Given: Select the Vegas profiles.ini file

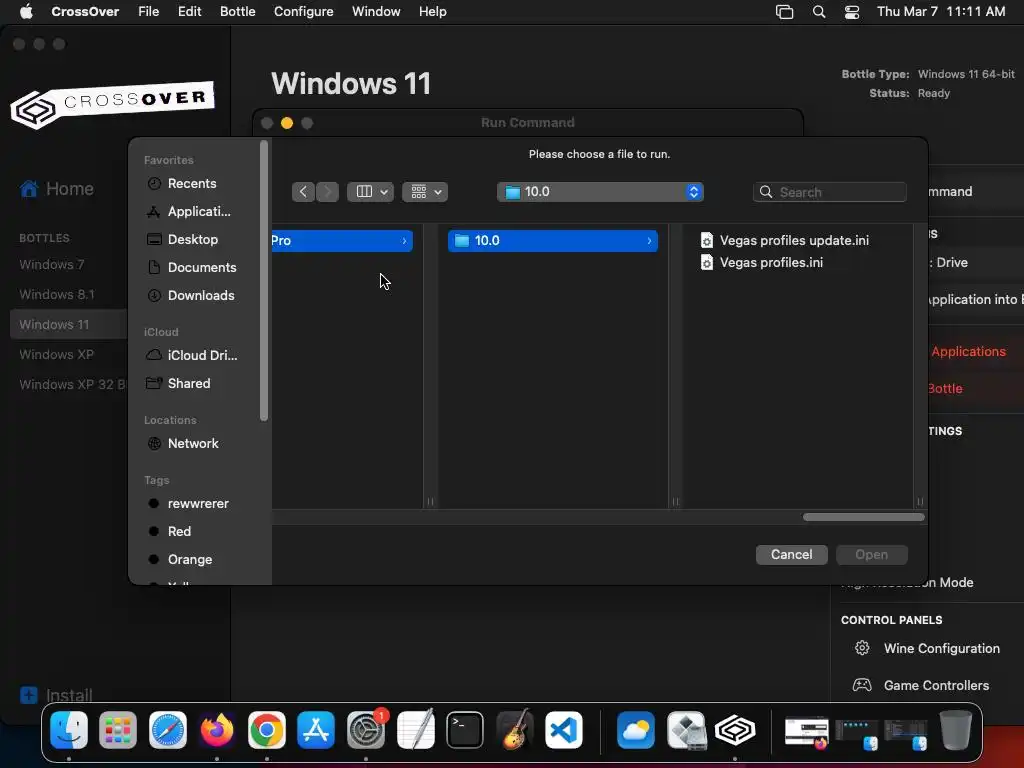Looking at the screenshot, I should (761, 263).
